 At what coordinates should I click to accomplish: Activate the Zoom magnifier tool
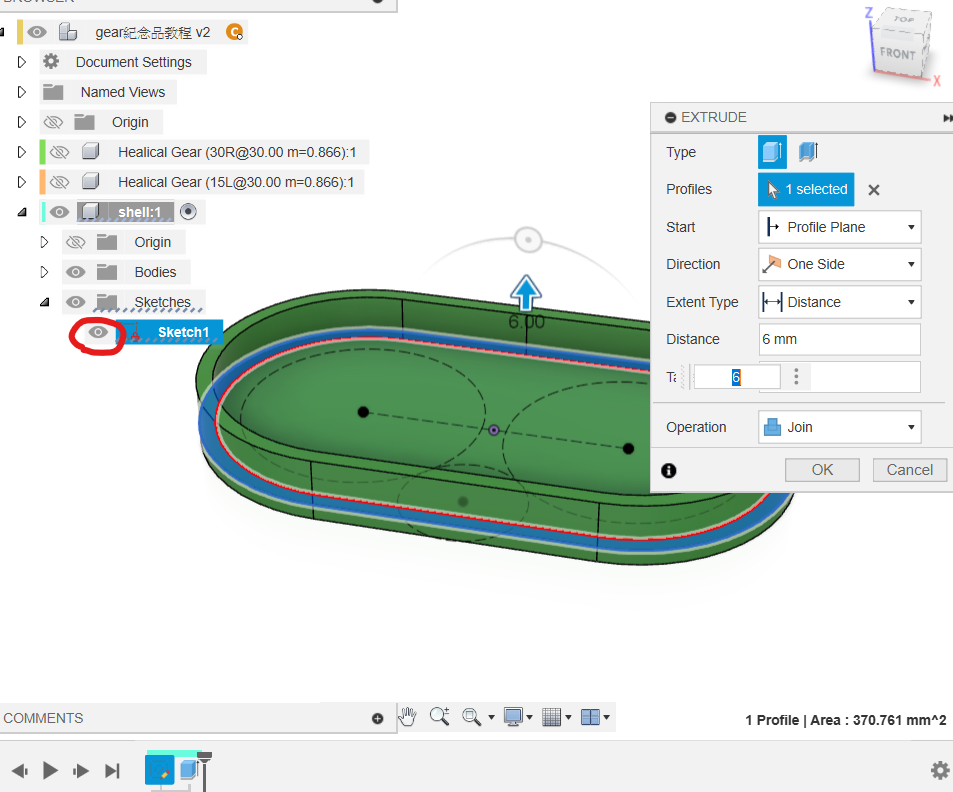pos(439,716)
